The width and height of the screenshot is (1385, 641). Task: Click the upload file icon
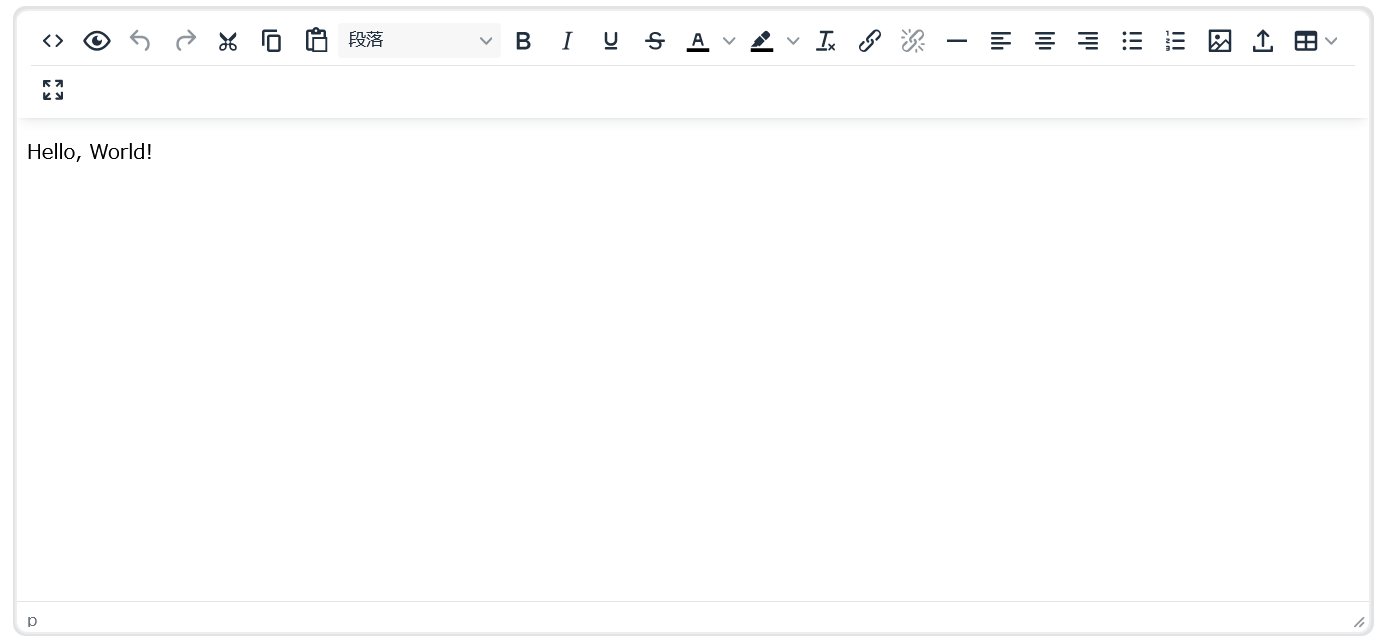point(1263,41)
